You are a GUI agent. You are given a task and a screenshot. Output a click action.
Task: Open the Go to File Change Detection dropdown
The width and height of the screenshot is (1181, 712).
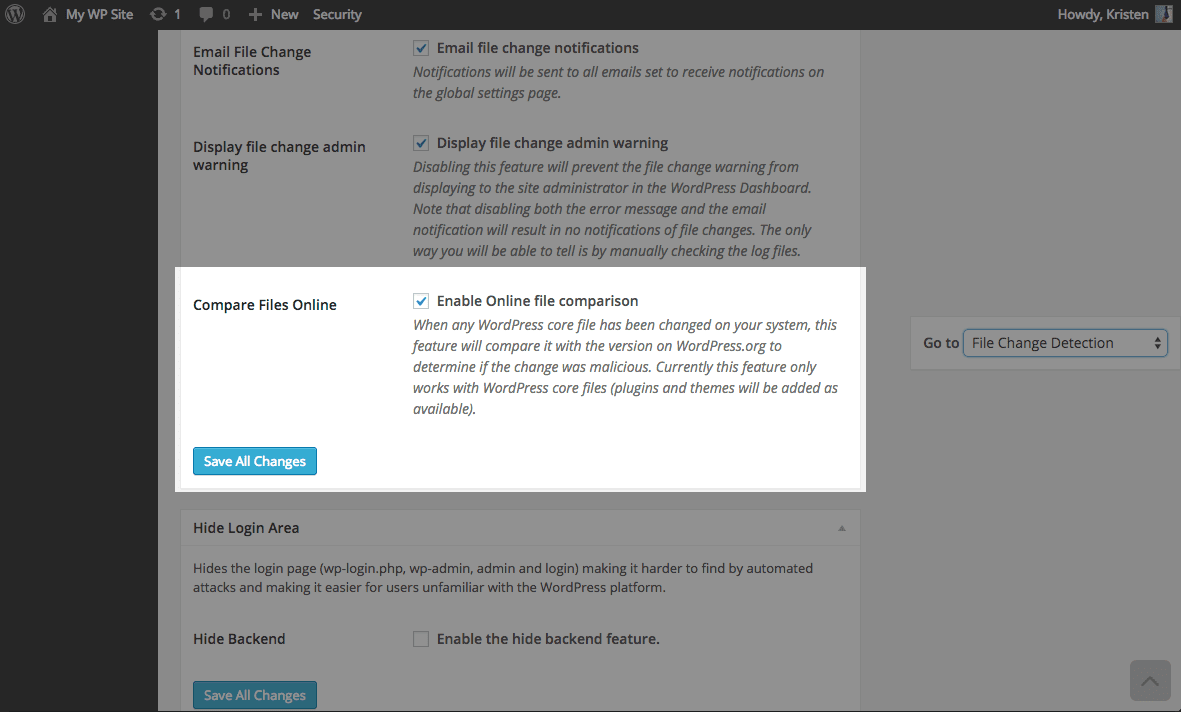coord(1065,343)
